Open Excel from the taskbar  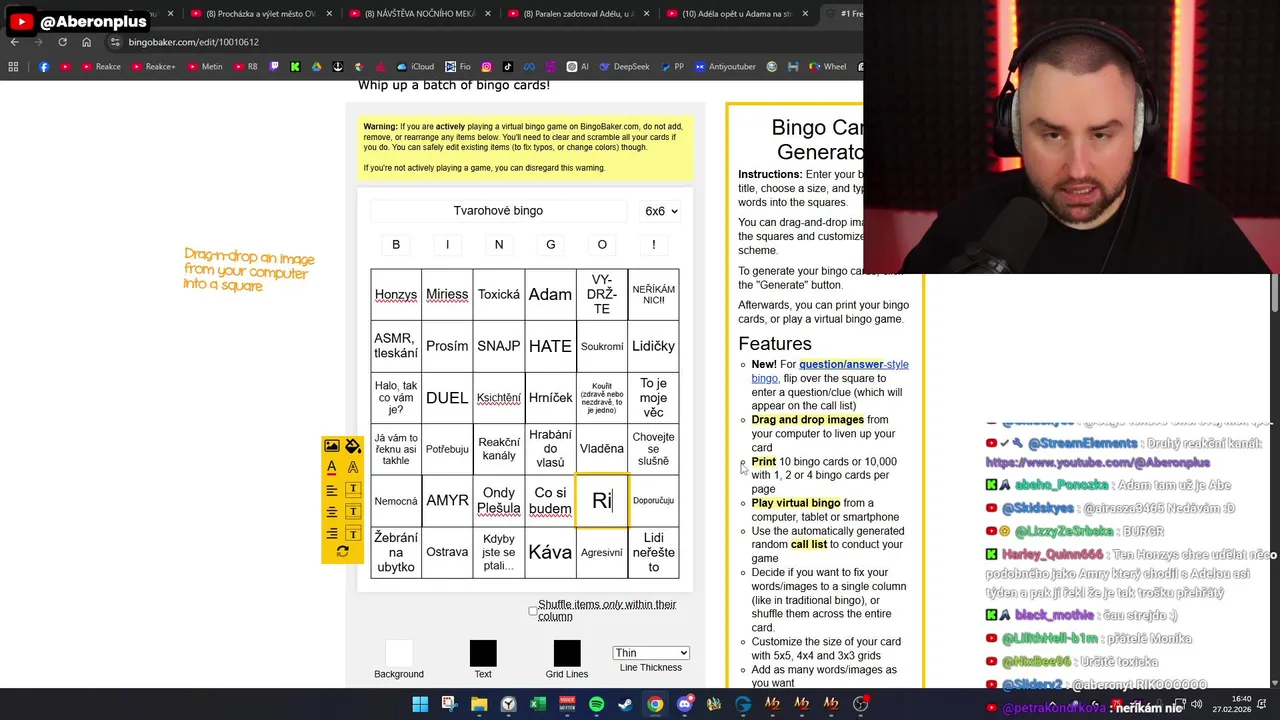click(537, 704)
